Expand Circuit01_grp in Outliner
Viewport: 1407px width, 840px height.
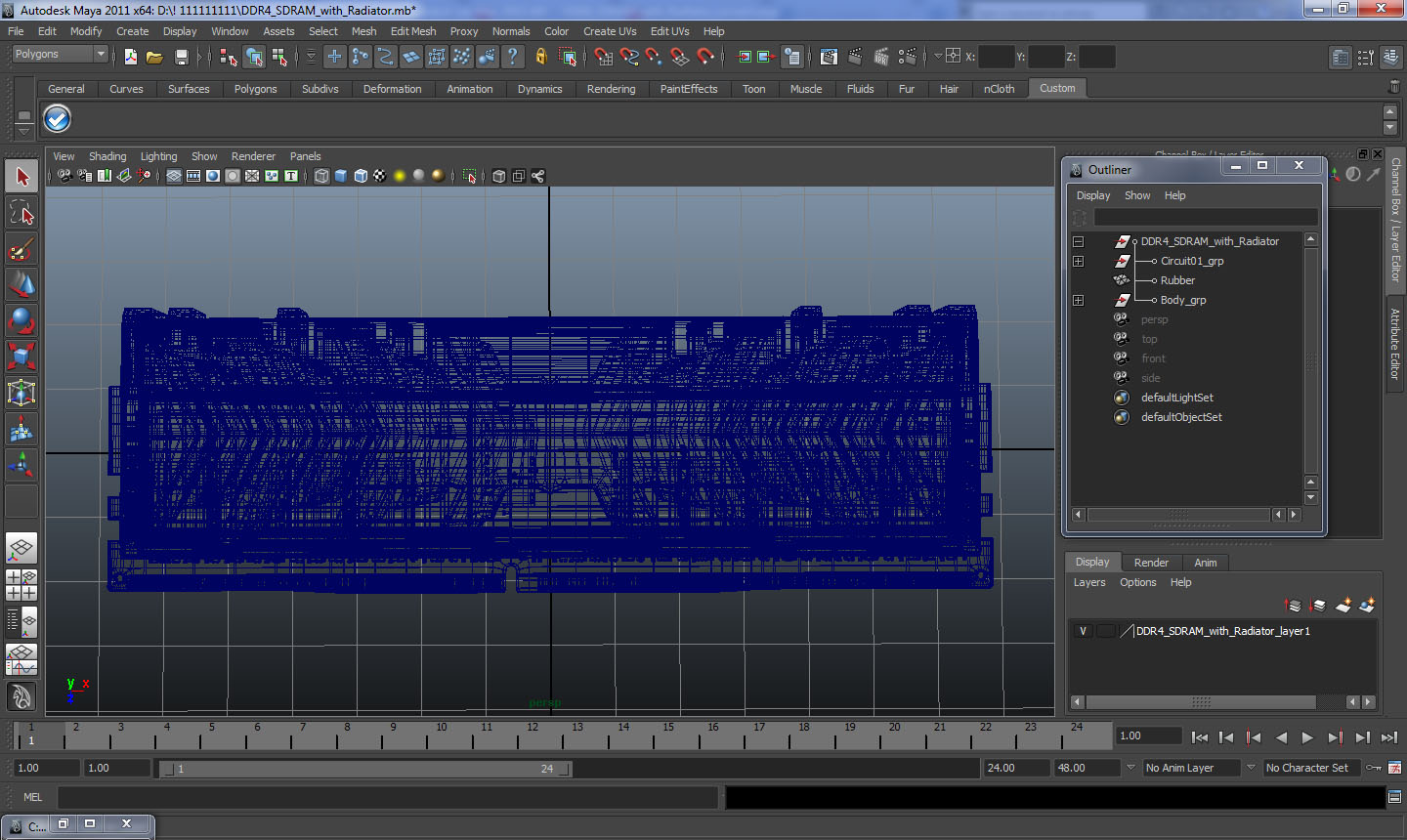(x=1078, y=261)
